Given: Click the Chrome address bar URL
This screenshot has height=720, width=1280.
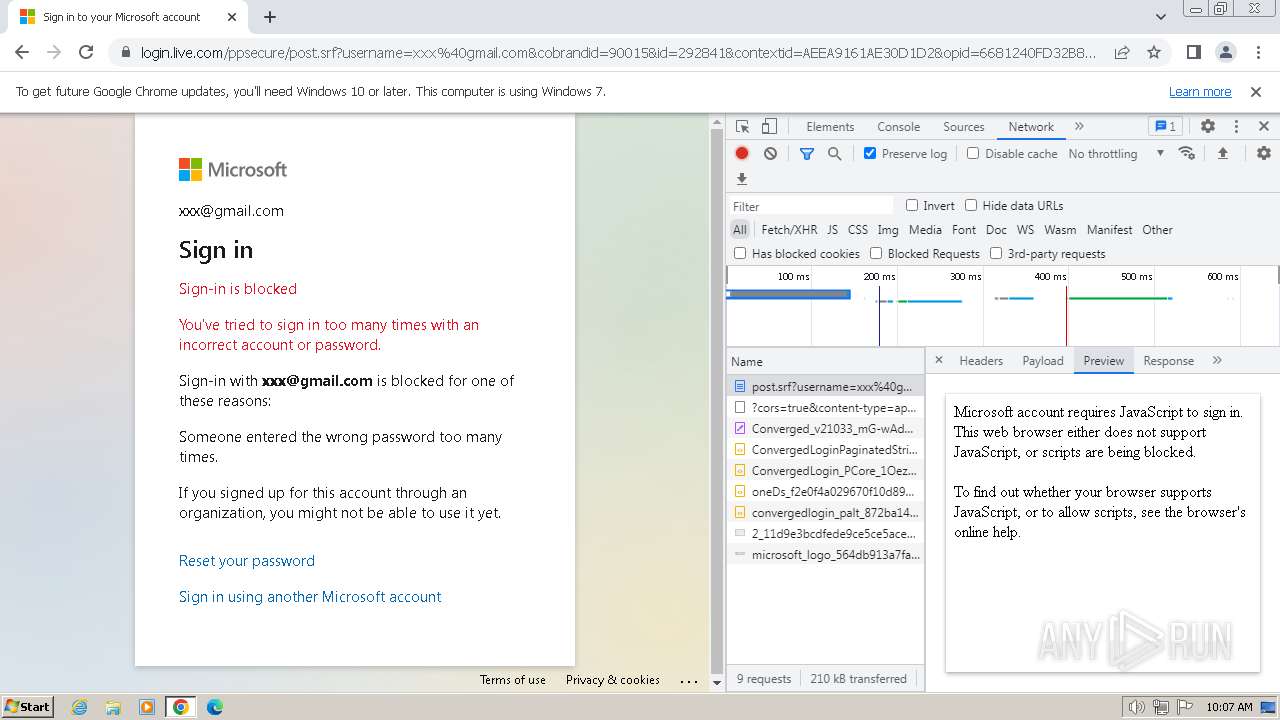Looking at the screenshot, I should click(x=618, y=52).
